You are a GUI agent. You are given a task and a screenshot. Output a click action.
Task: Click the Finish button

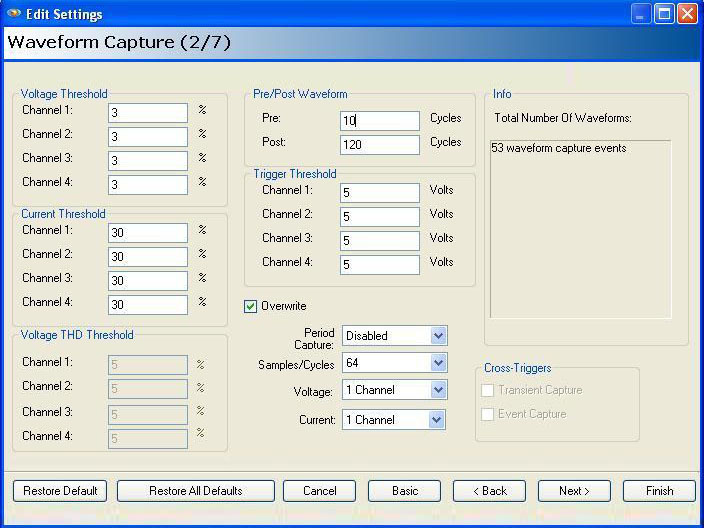tap(659, 491)
